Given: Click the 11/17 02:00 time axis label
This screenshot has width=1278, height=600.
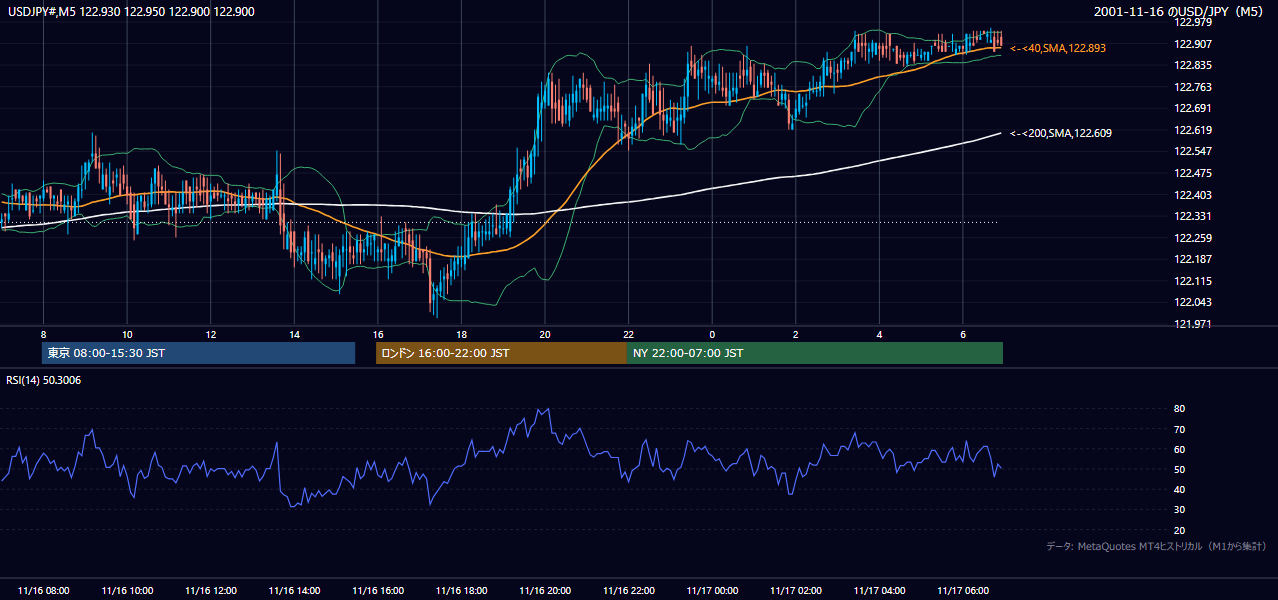Looking at the screenshot, I should [795, 591].
